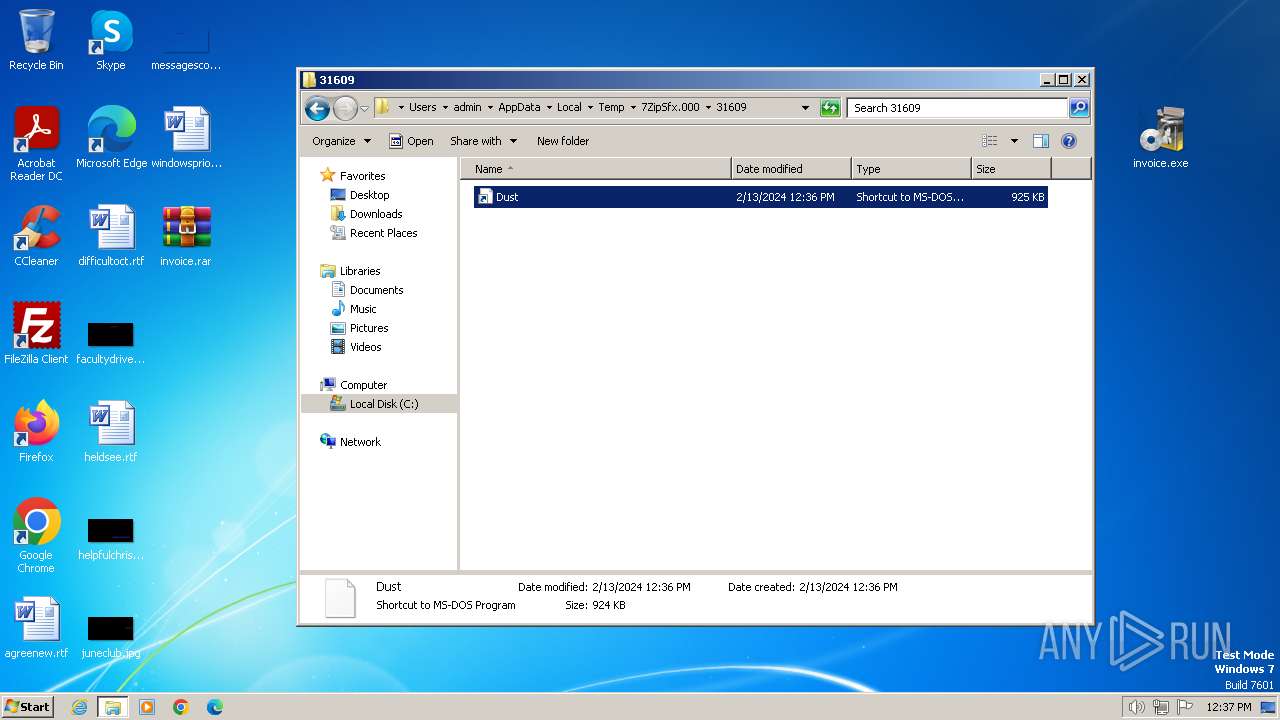
Task: Open Documents library in the sidebar
Action: coord(376,290)
